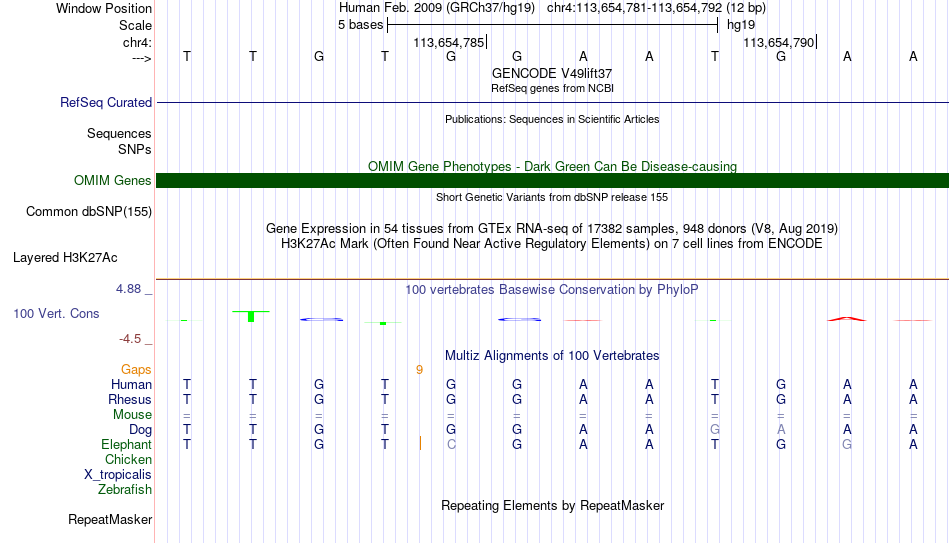This screenshot has height=543, width=950.
Task: Open the GENCODE V49lift37 track title
Action: pos(552,73)
